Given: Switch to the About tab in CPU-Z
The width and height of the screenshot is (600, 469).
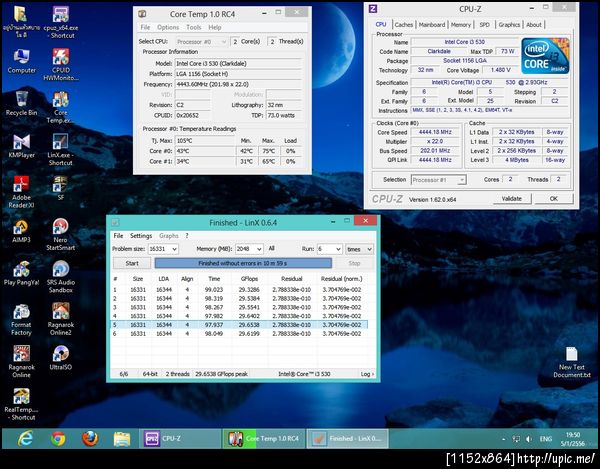Looking at the screenshot, I should pyautogui.click(x=534, y=24).
